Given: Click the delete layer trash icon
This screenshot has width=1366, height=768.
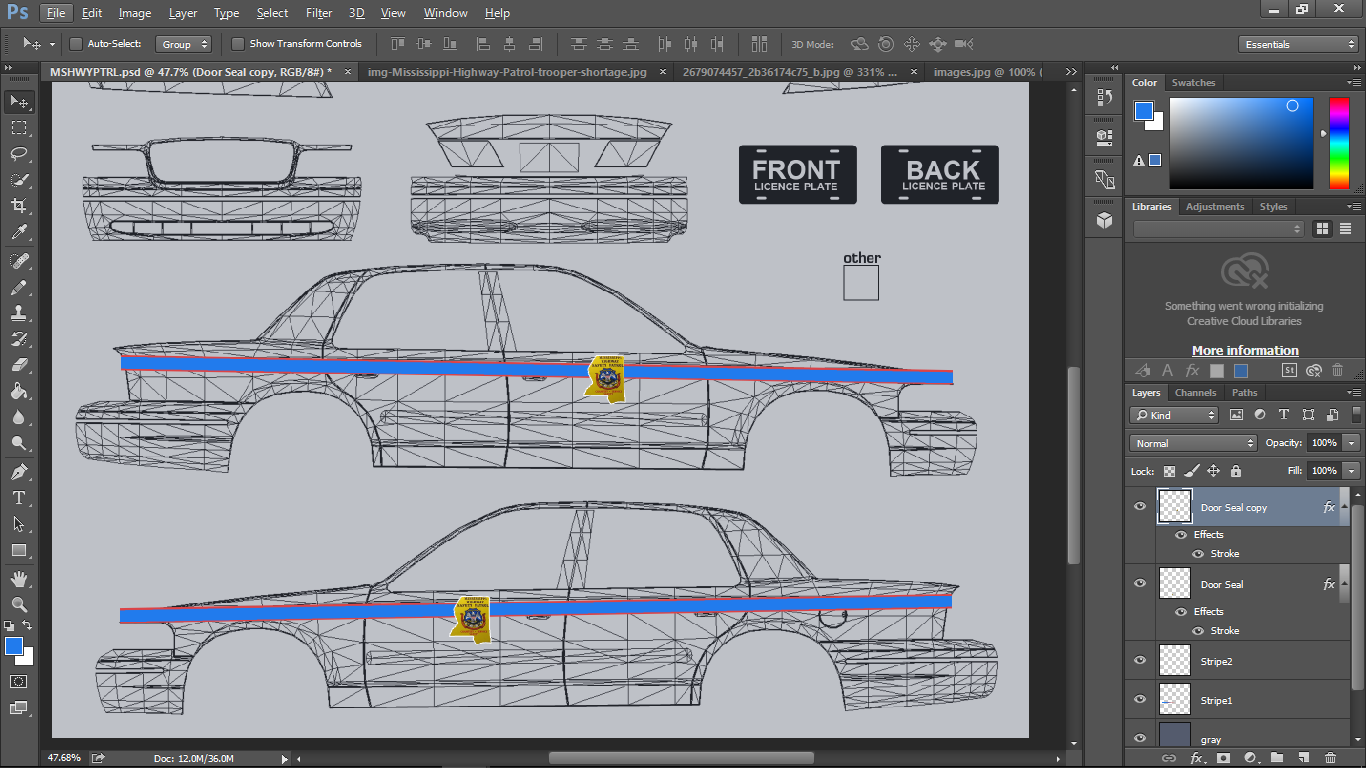Looking at the screenshot, I should (1330, 758).
